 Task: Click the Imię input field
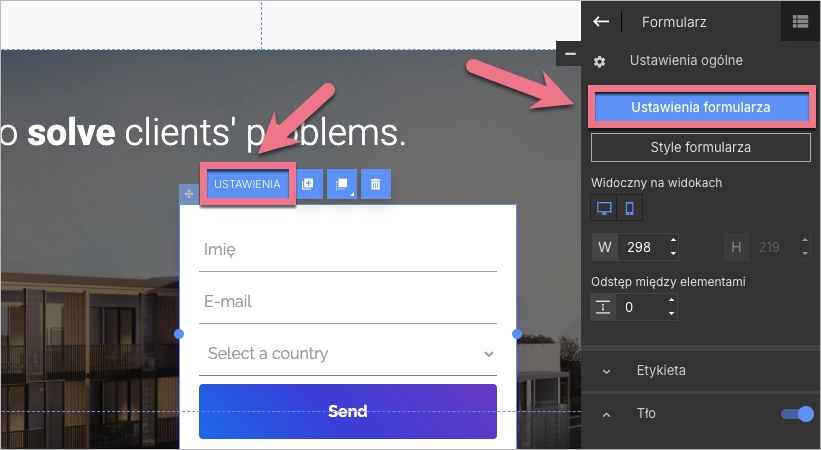click(x=348, y=250)
